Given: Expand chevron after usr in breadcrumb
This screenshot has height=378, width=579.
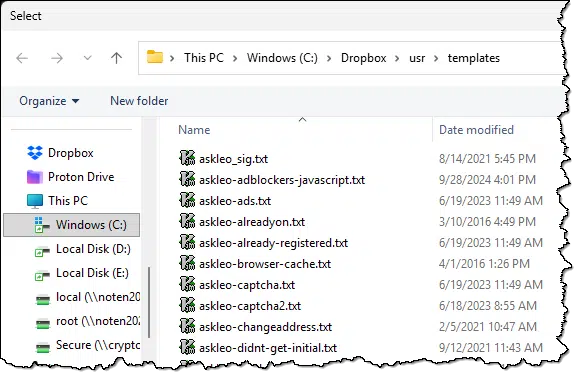Looking at the screenshot, I should (x=436, y=58).
